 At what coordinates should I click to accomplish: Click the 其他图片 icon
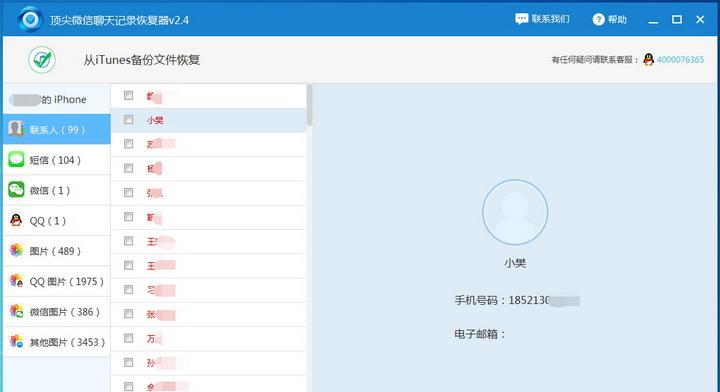[17, 342]
